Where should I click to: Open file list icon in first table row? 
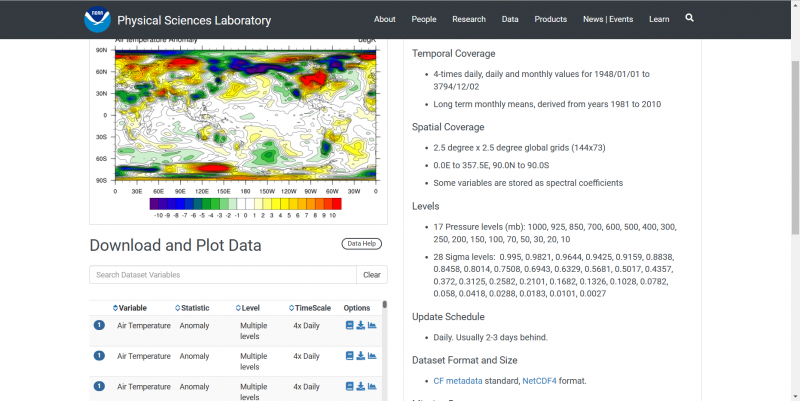349,325
